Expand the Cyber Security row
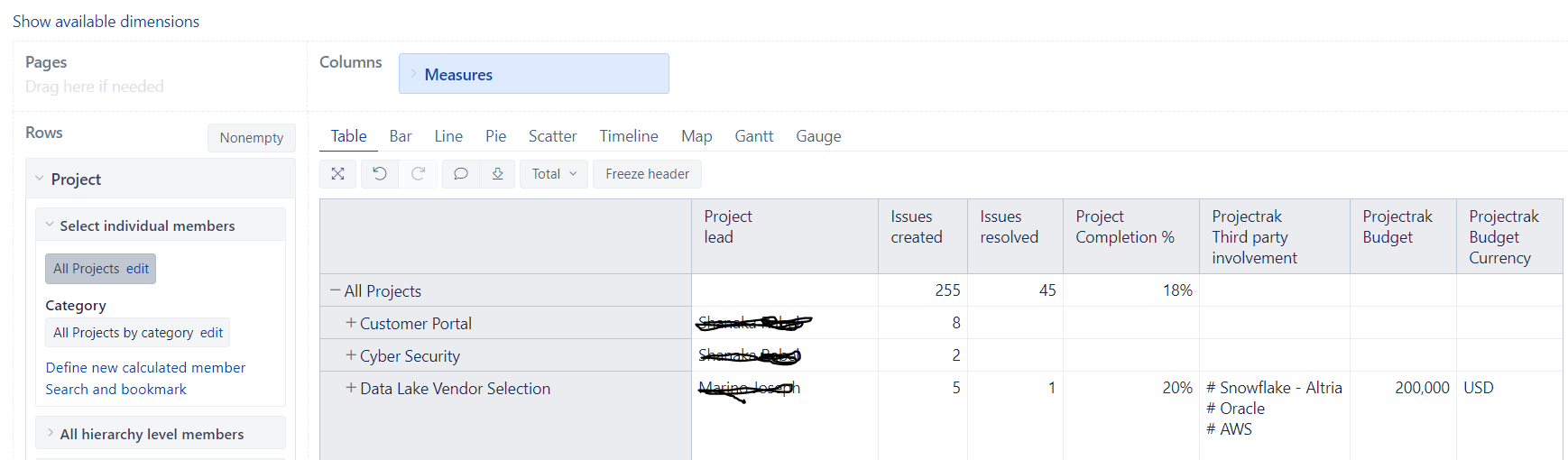The height and width of the screenshot is (460, 1568). click(x=351, y=355)
